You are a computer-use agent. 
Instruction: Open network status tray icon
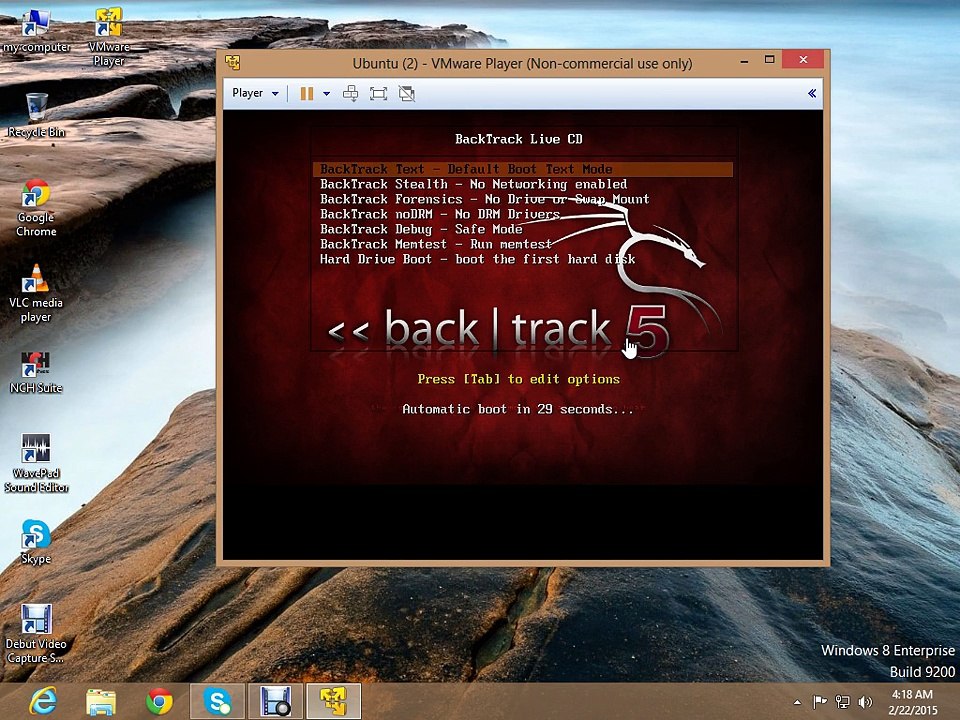click(842, 702)
